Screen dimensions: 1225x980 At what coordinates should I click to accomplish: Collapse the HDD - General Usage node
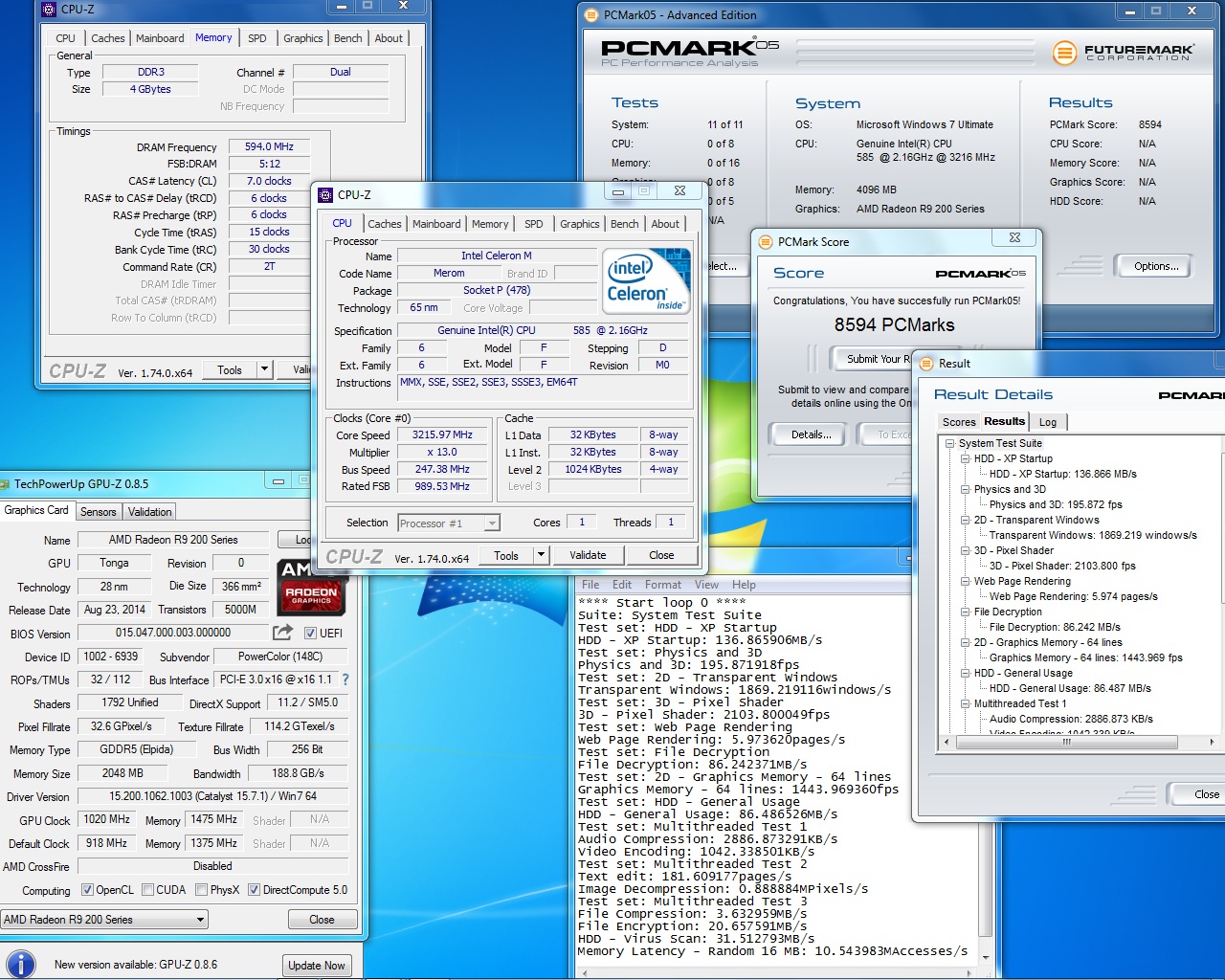pos(966,673)
